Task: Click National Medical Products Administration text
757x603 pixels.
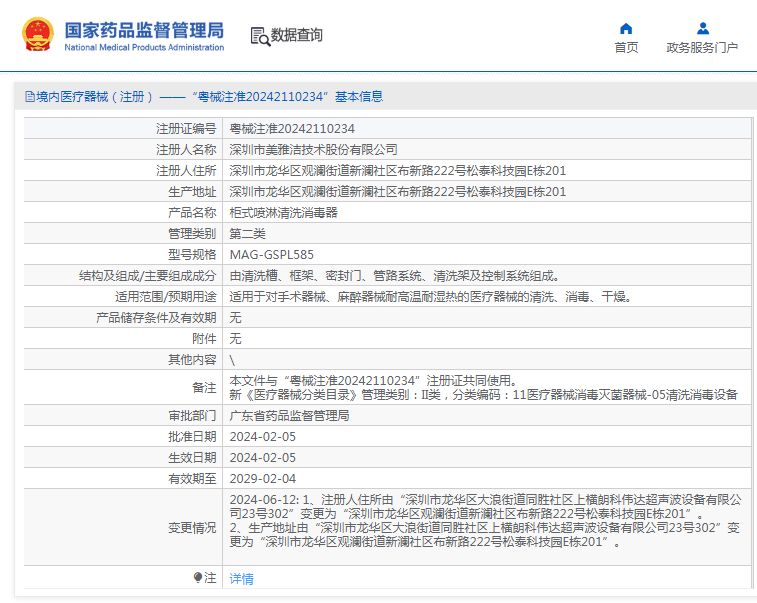Action: pyautogui.click(x=144, y=47)
